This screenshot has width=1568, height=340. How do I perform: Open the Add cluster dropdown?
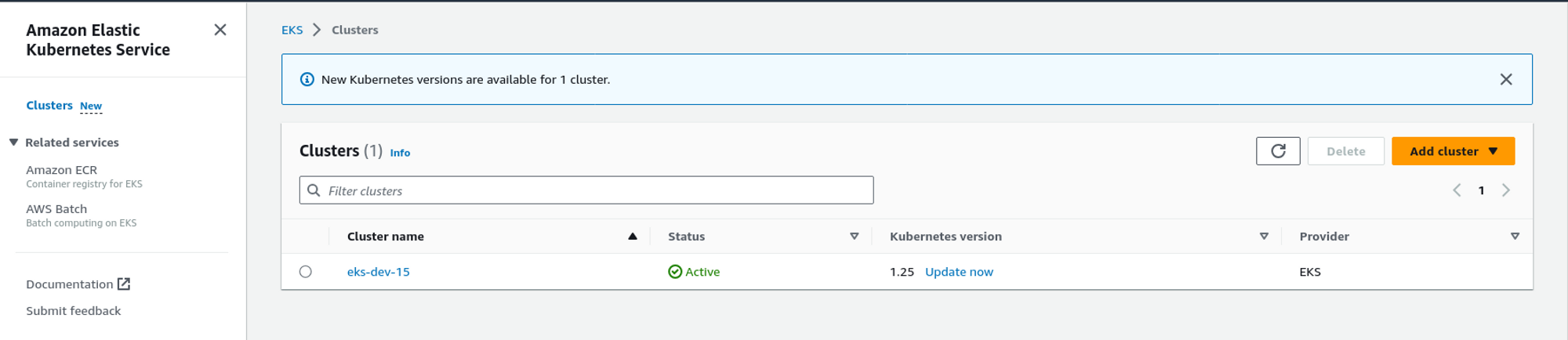[x=1453, y=151]
